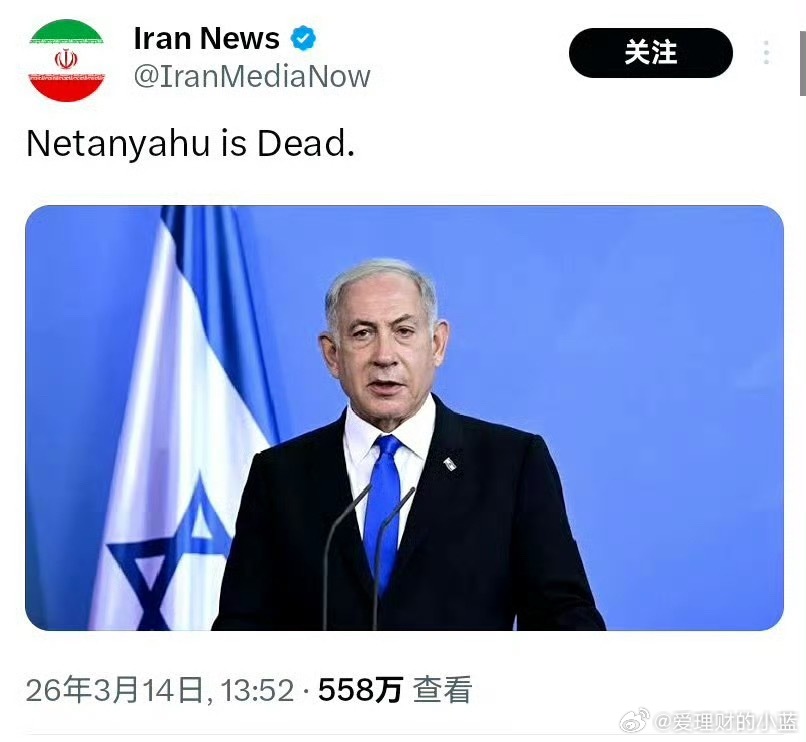Screen dimensions: 806x742
Task: Open the attached photo on blue background
Action: [404, 418]
